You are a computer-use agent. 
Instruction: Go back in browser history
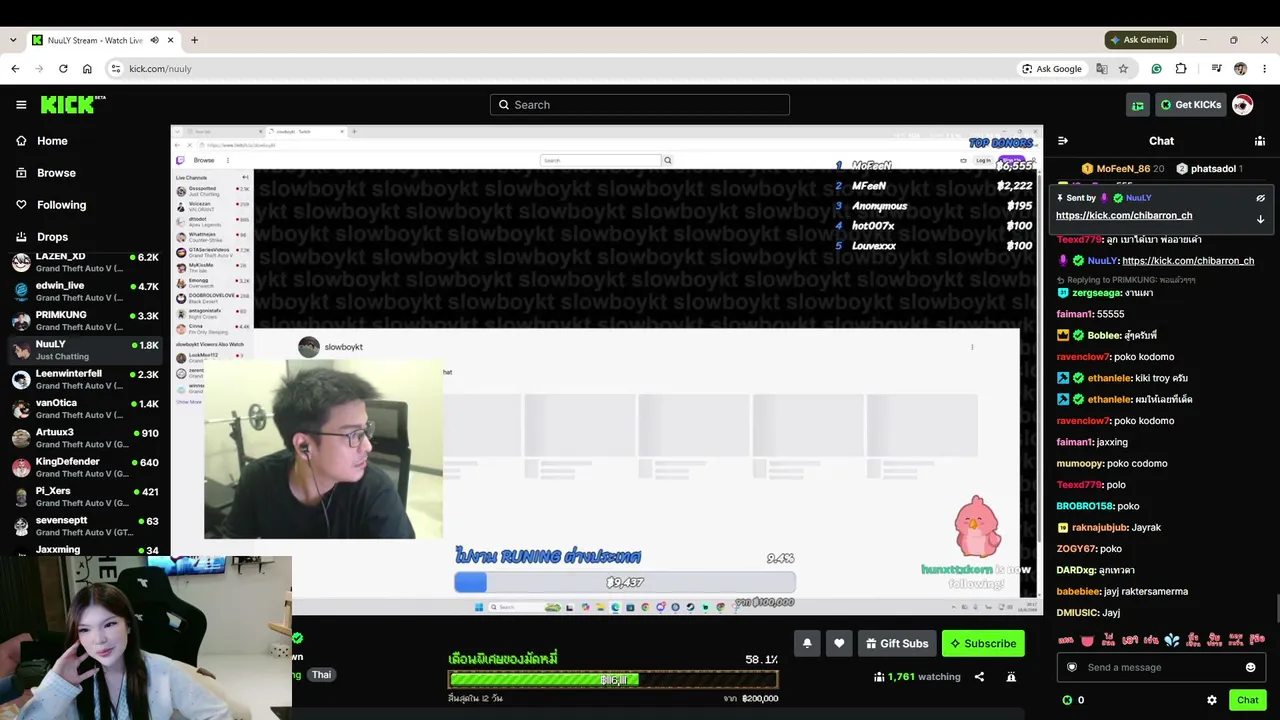point(15,69)
